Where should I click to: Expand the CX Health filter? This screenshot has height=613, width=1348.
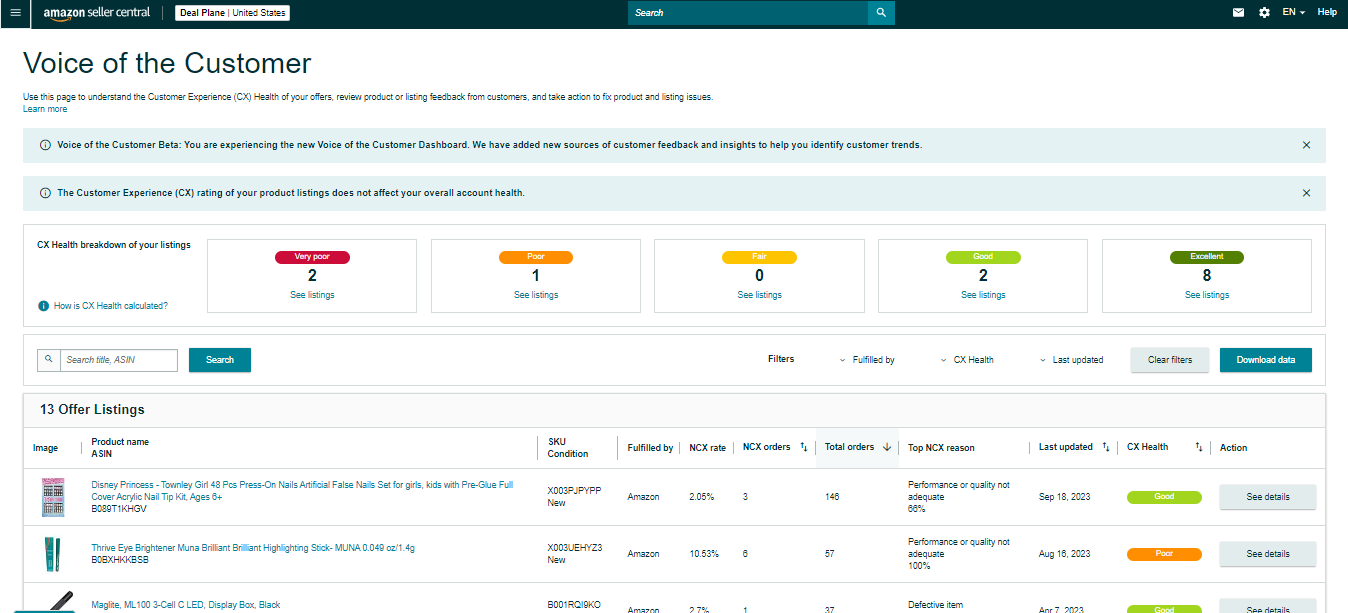[967, 360]
